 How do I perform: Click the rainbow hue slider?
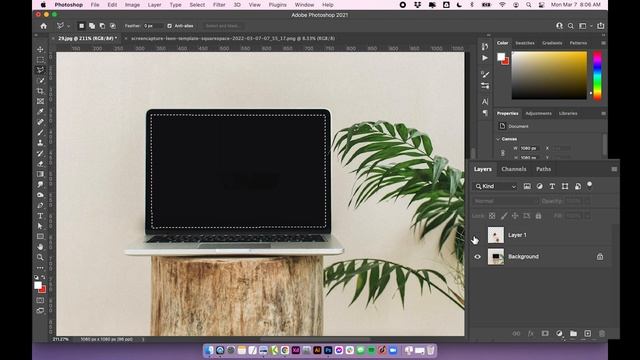pyautogui.click(x=597, y=75)
